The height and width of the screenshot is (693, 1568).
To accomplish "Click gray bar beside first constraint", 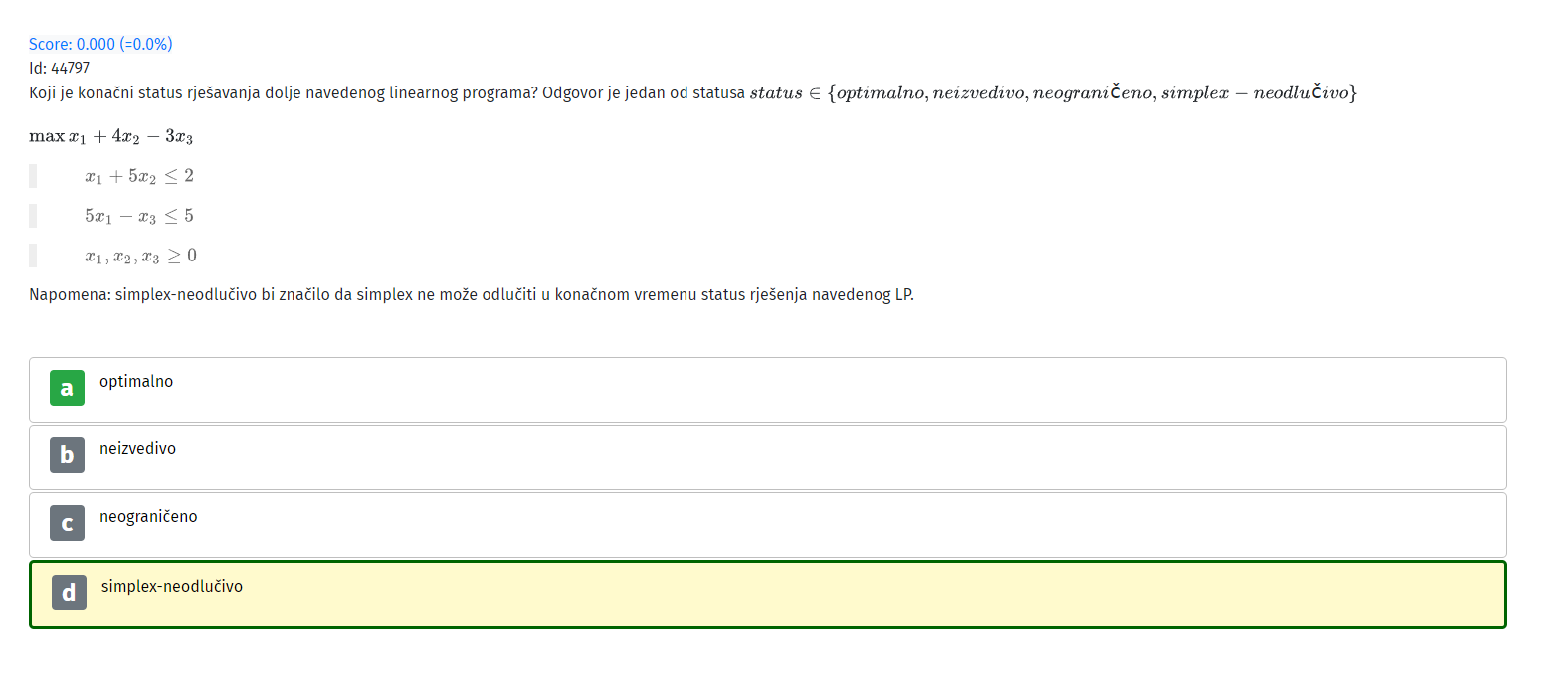I will [x=33, y=176].
